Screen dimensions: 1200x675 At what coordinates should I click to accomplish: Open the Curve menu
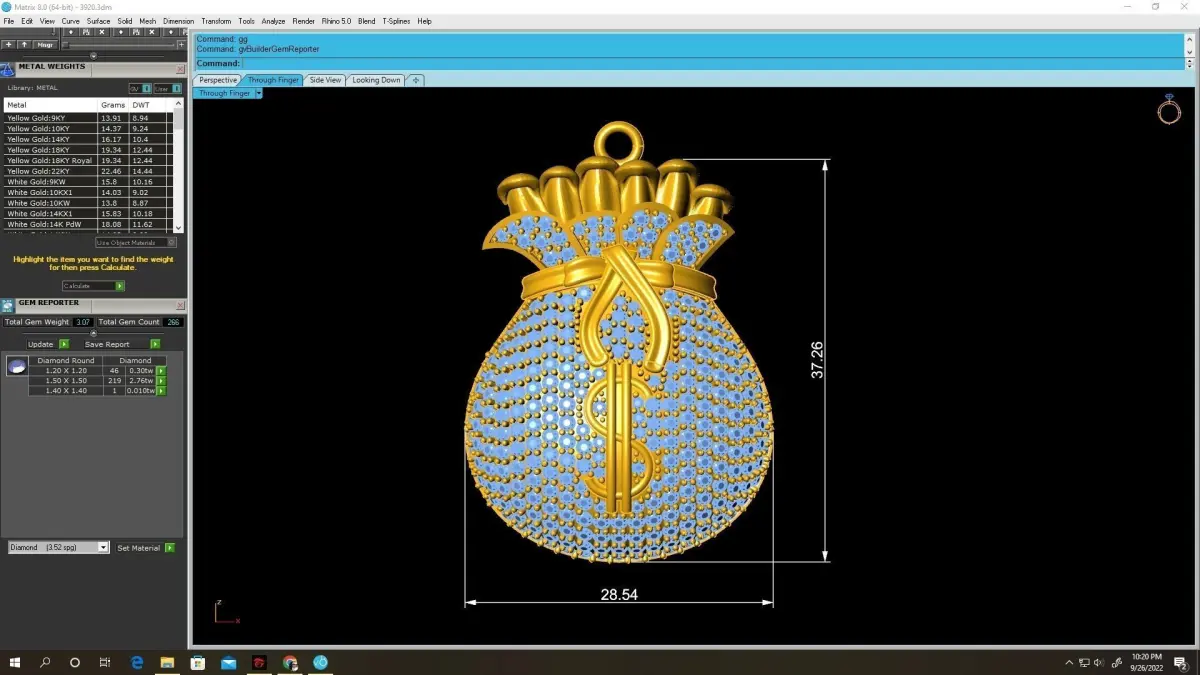tap(70, 21)
